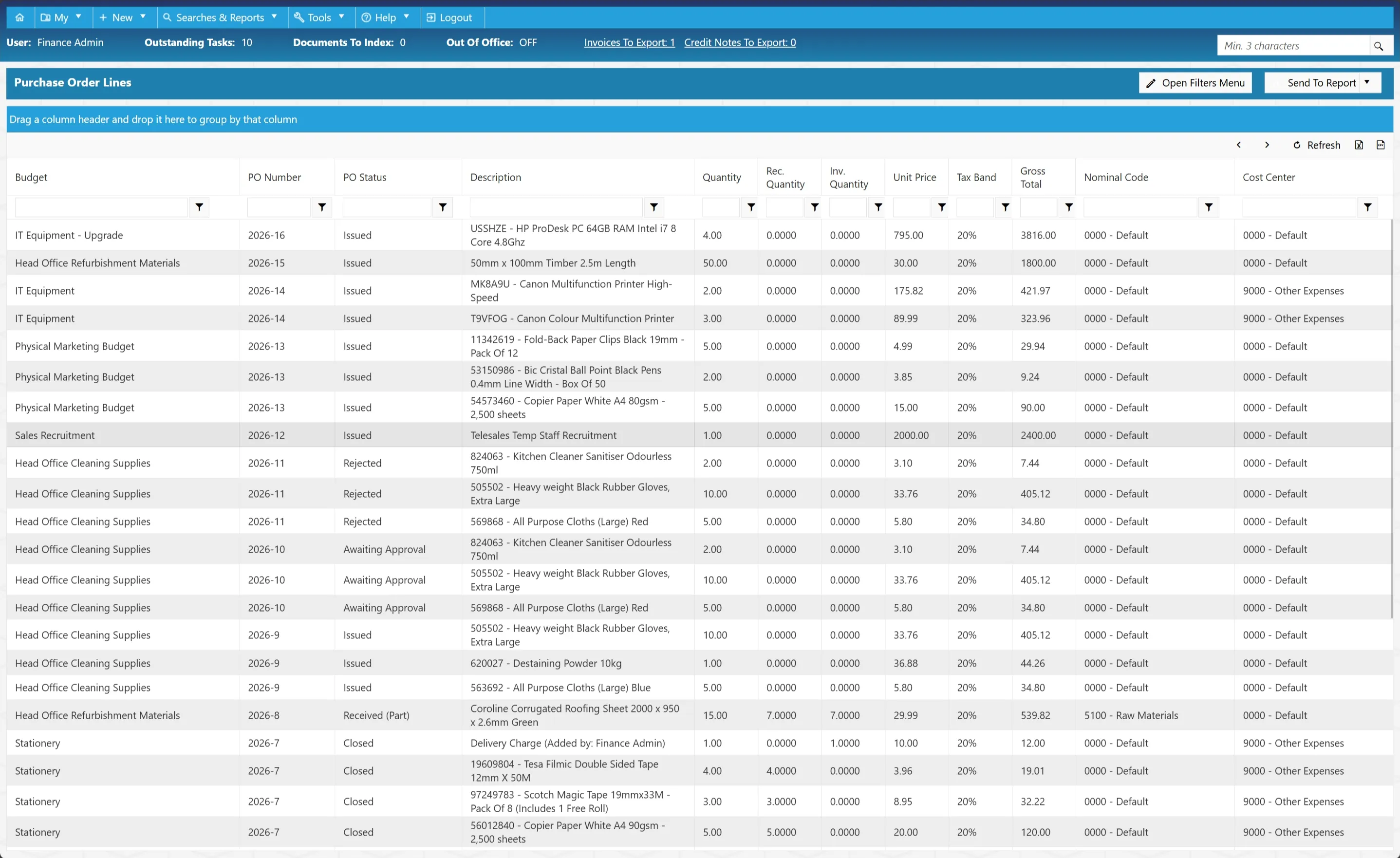Open the PO Number column filter icon
1400x858 pixels.
[322, 207]
